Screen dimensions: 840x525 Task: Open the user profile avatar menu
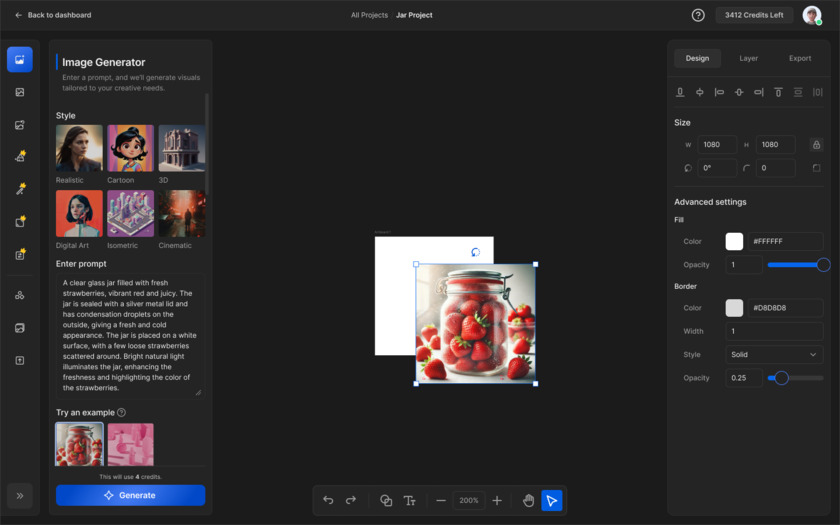pyautogui.click(x=811, y=15)
